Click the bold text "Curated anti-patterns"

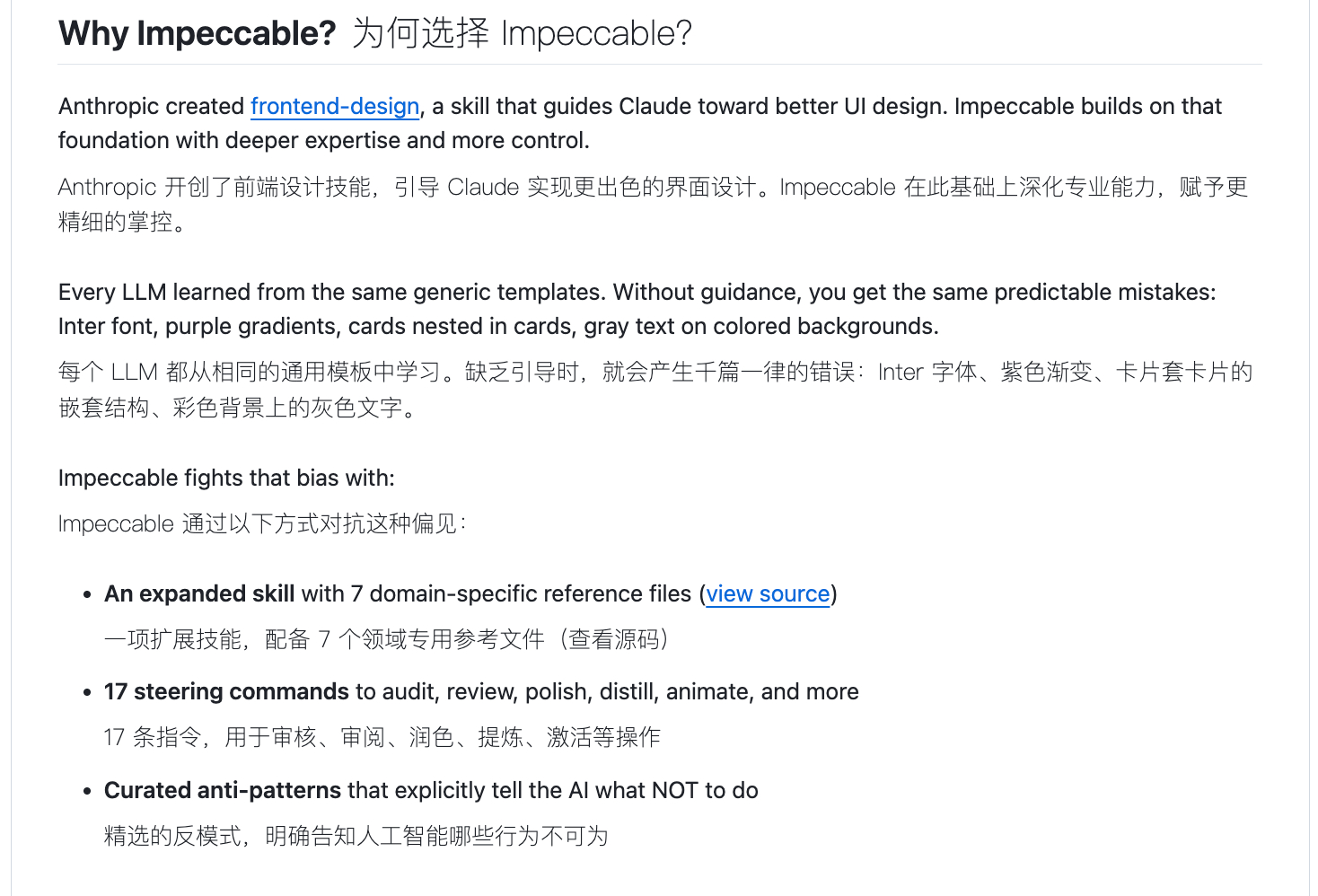click(x=223, y=791)
